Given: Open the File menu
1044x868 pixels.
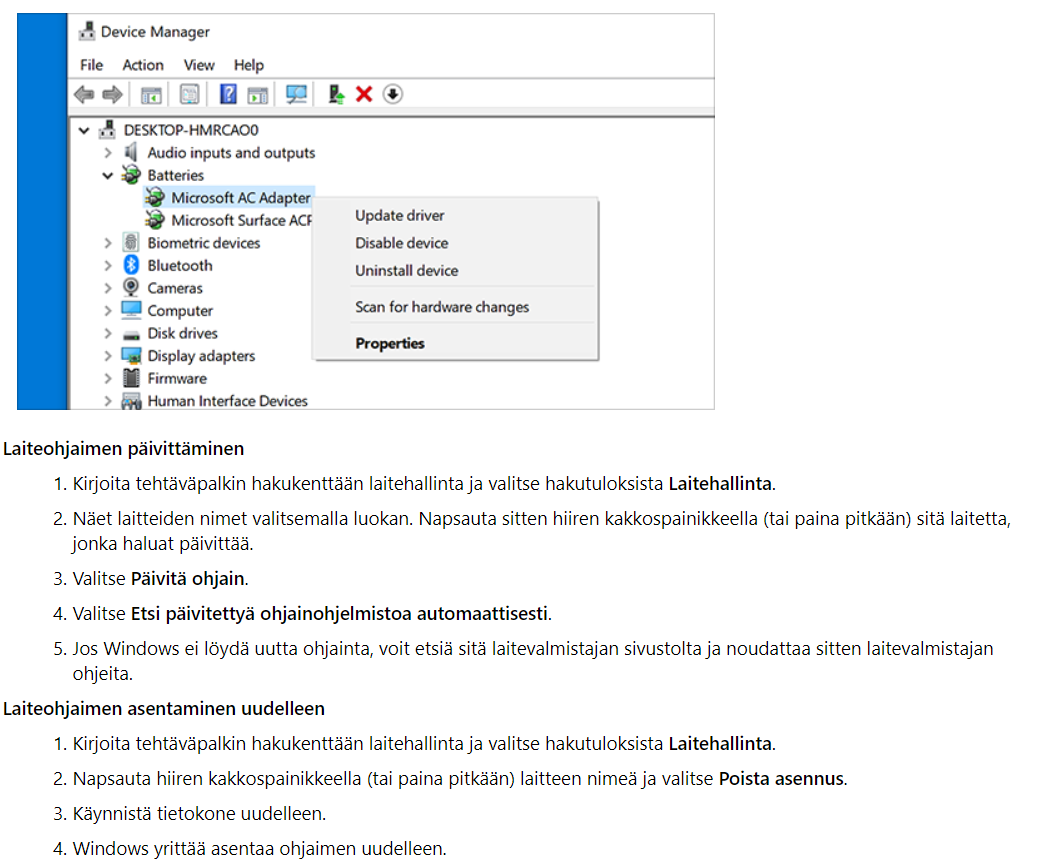Looking at the screenshot, I should 91,65.
